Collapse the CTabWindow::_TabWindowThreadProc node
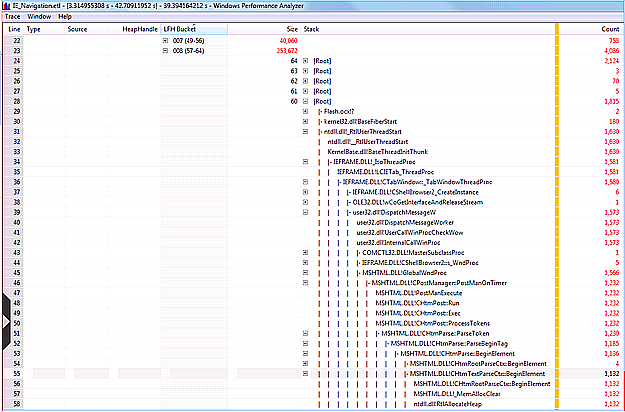 tap(305, 182)
